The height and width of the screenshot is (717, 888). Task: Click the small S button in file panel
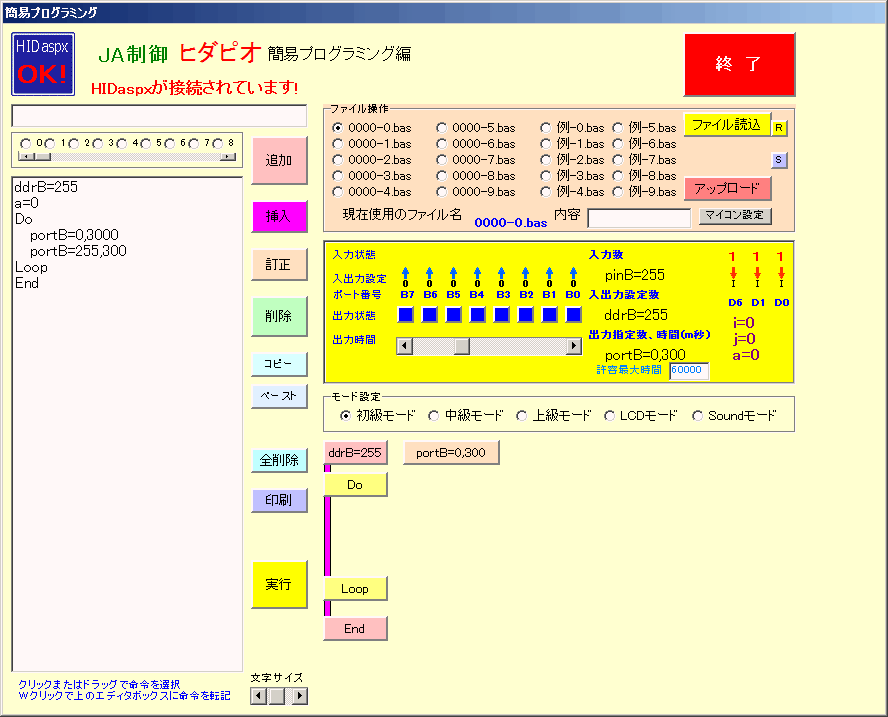(778, 159)
